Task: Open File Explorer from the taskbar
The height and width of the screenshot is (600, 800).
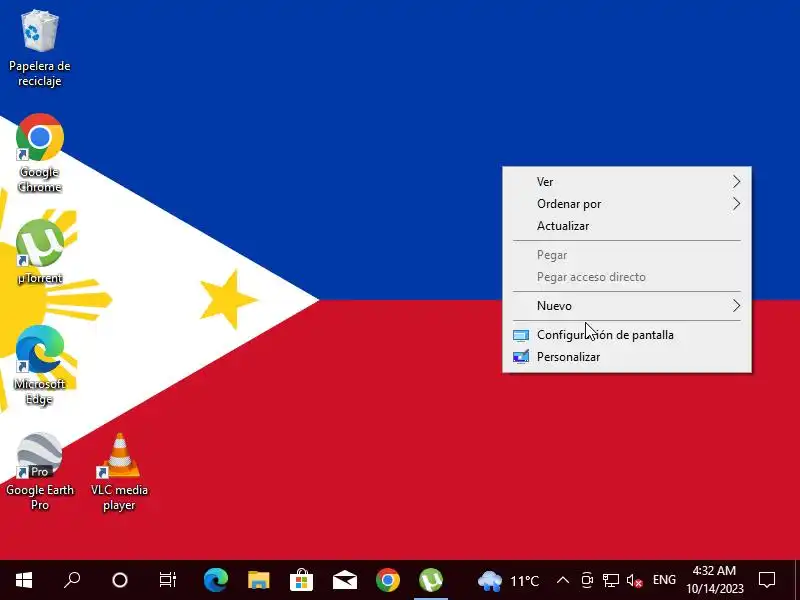Action: click(259, 580)
